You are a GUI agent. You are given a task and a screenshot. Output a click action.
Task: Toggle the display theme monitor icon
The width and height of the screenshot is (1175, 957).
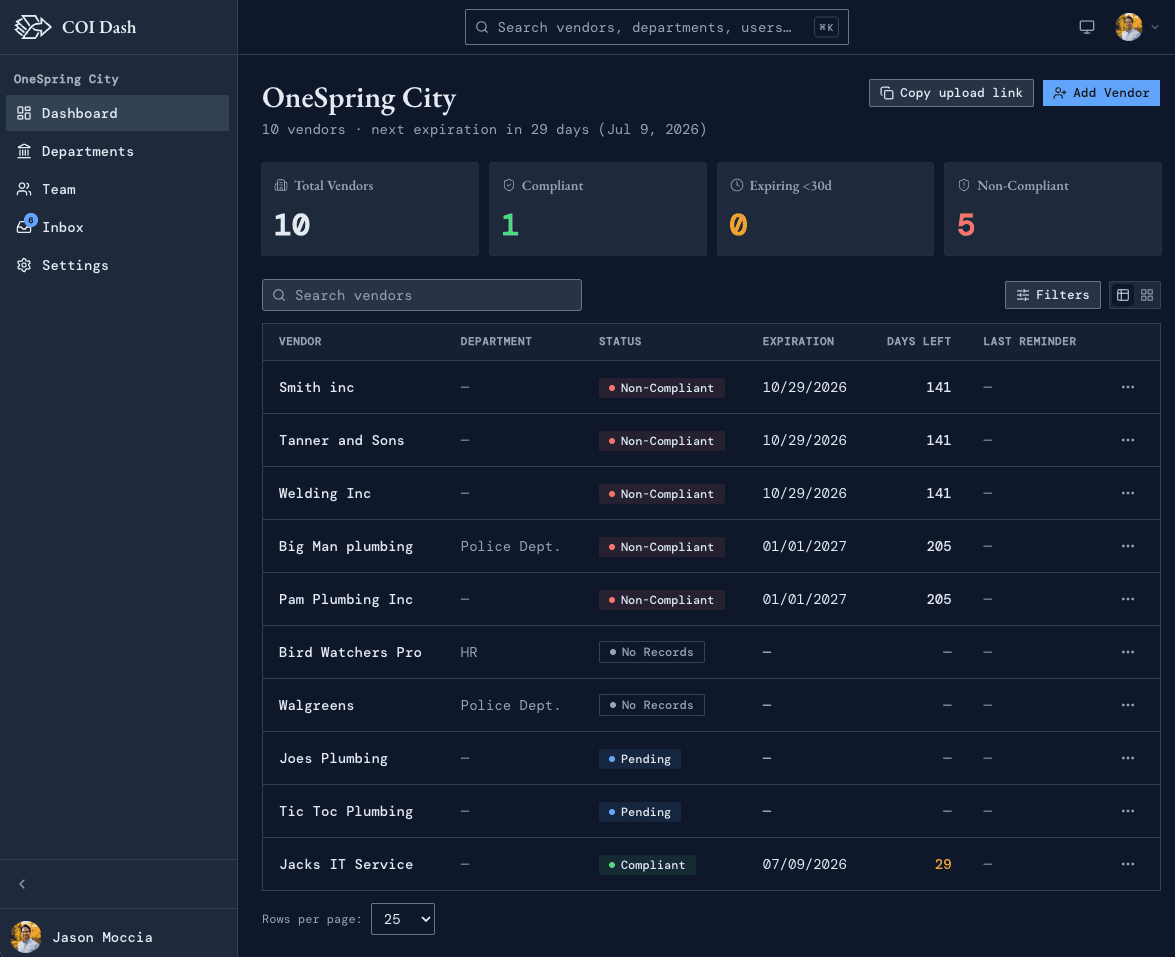pyautogui.click(x=1087, y=27)
